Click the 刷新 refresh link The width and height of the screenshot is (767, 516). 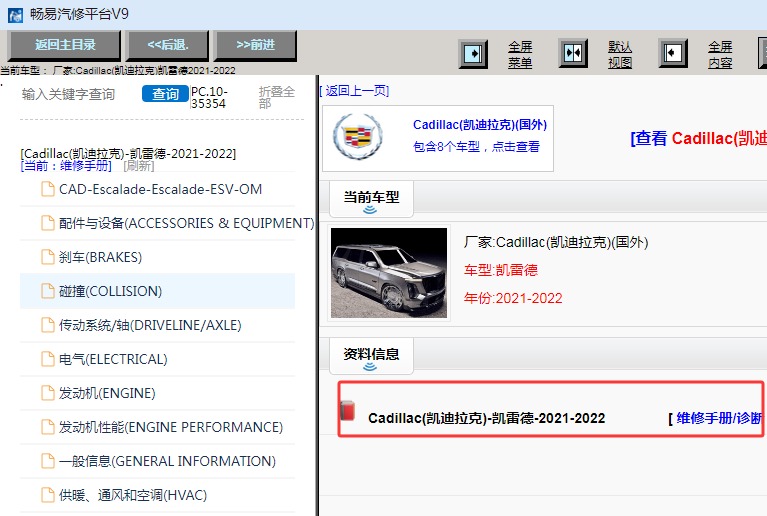139,166
